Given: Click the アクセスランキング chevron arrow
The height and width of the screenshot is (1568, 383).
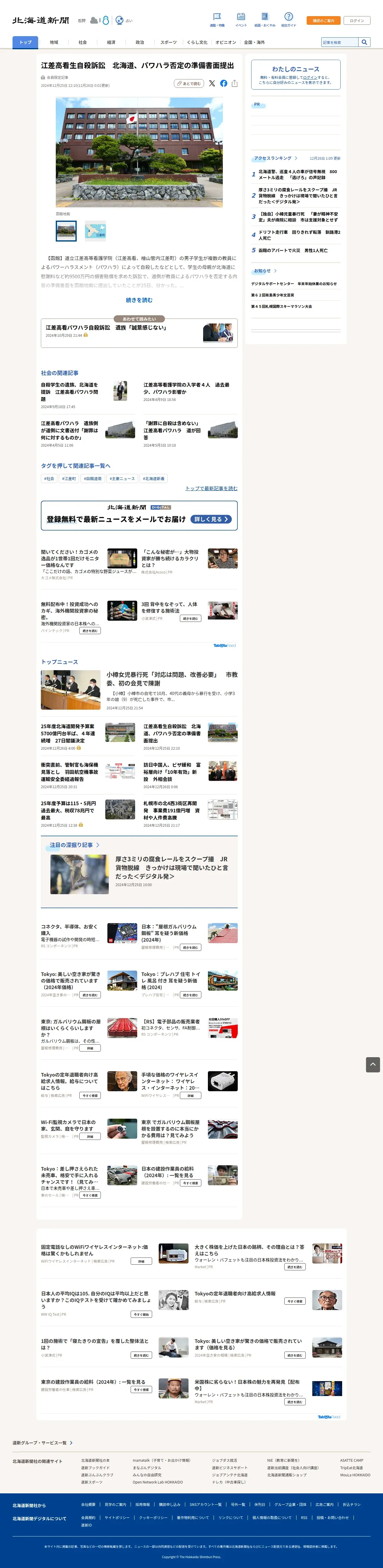Looking at the screenshot, I should tap(297, 158).
